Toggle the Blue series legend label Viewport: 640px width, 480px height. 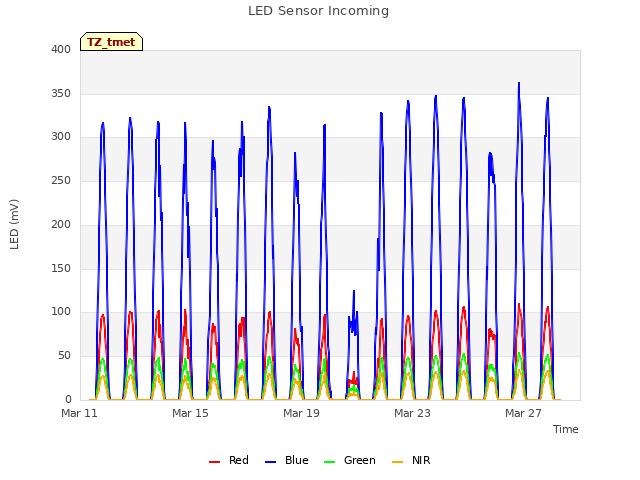click(297, 460)
